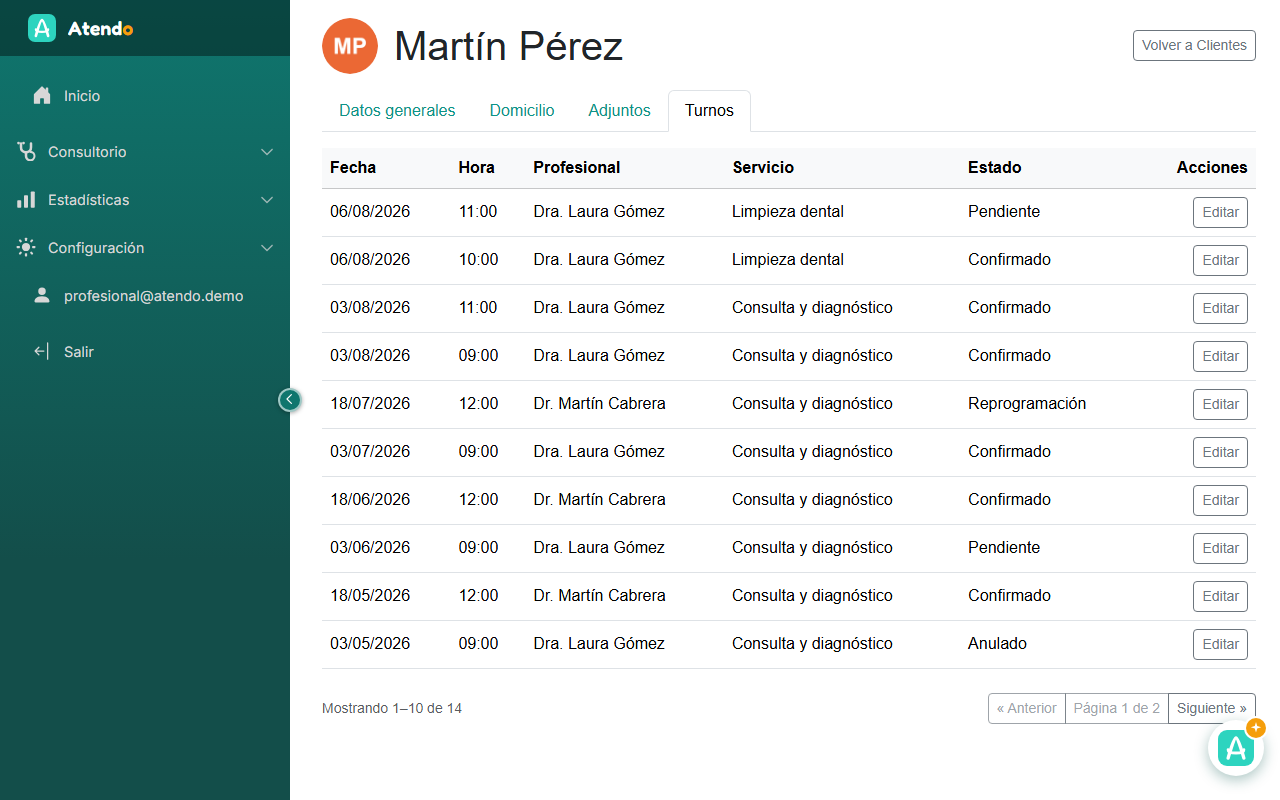Expand the Consultorio menu chevron
1280x800 pixels.
click(x=267, y=152)
